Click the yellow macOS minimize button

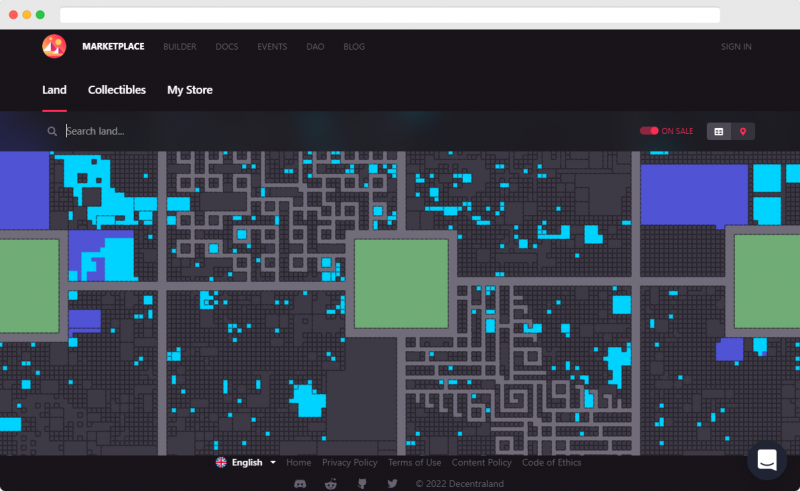(27, 15)
